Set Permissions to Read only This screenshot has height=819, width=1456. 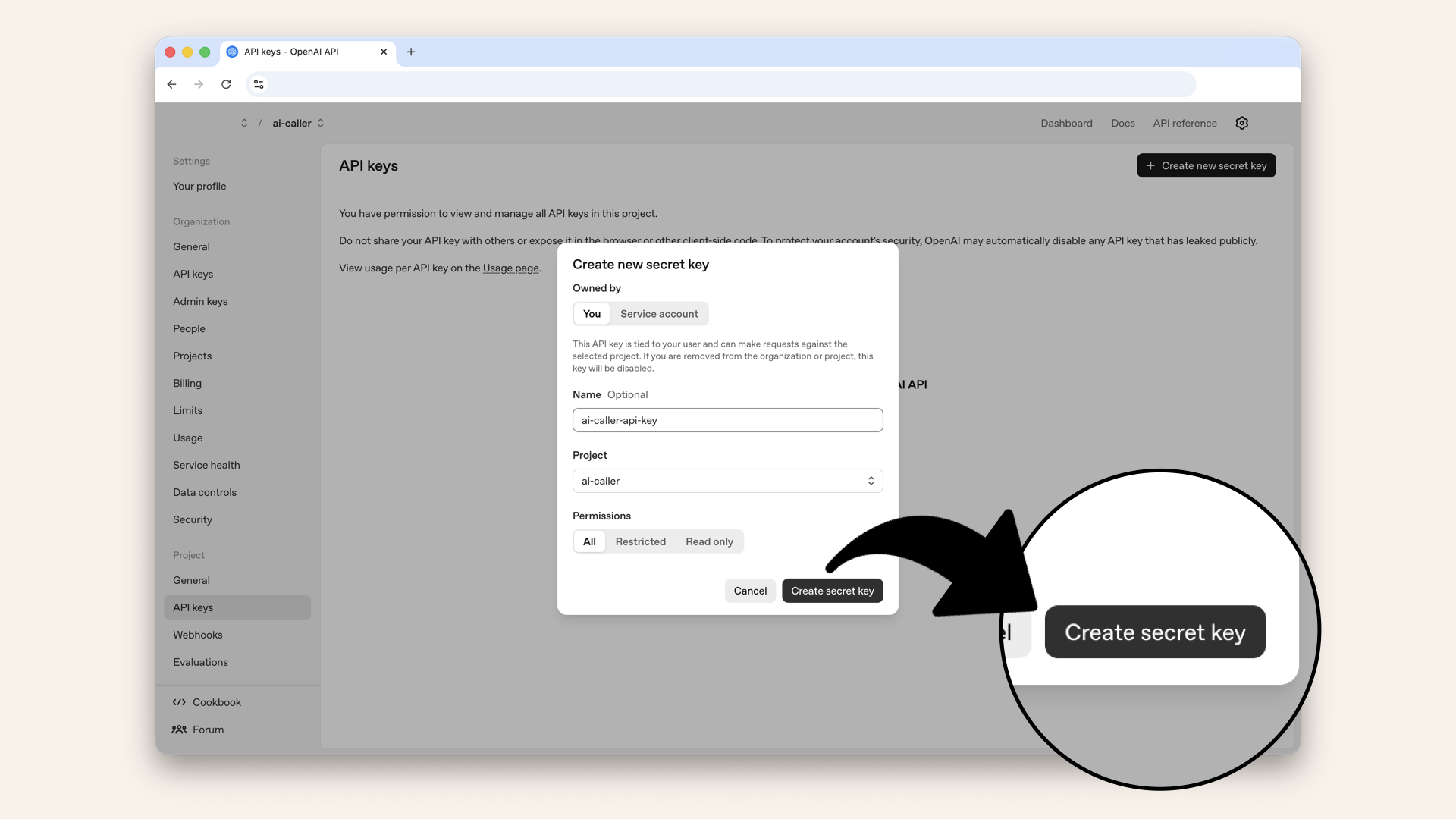[x=709, y=541]
